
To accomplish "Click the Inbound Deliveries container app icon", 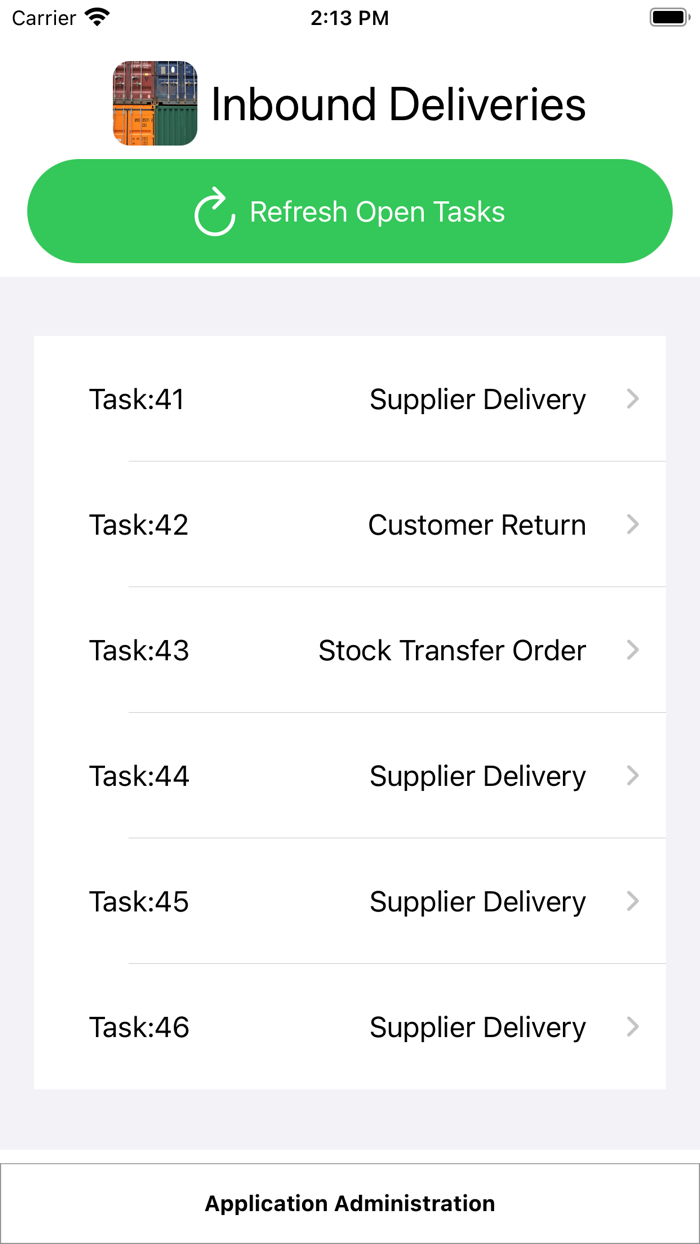I will [154, 100].
